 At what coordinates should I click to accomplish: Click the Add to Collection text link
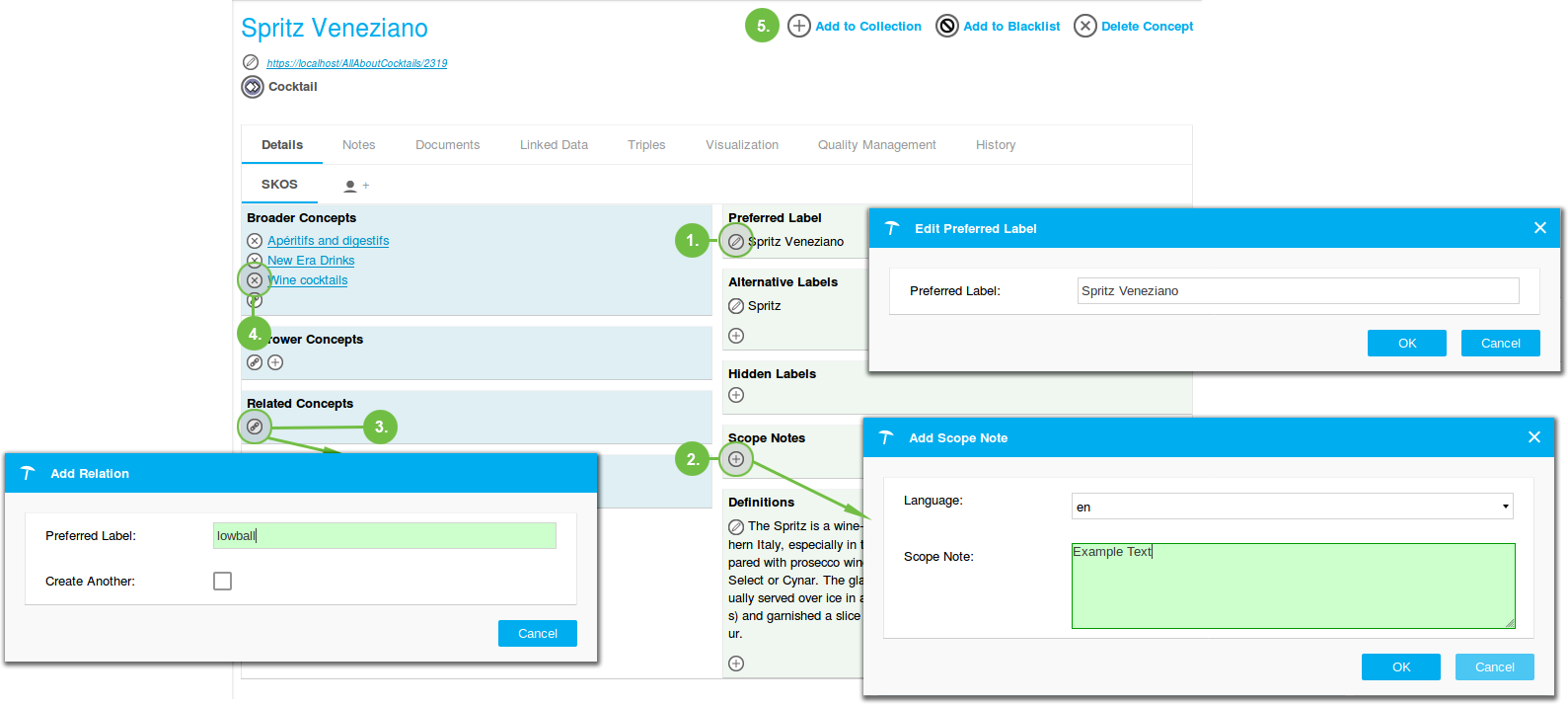868,27
